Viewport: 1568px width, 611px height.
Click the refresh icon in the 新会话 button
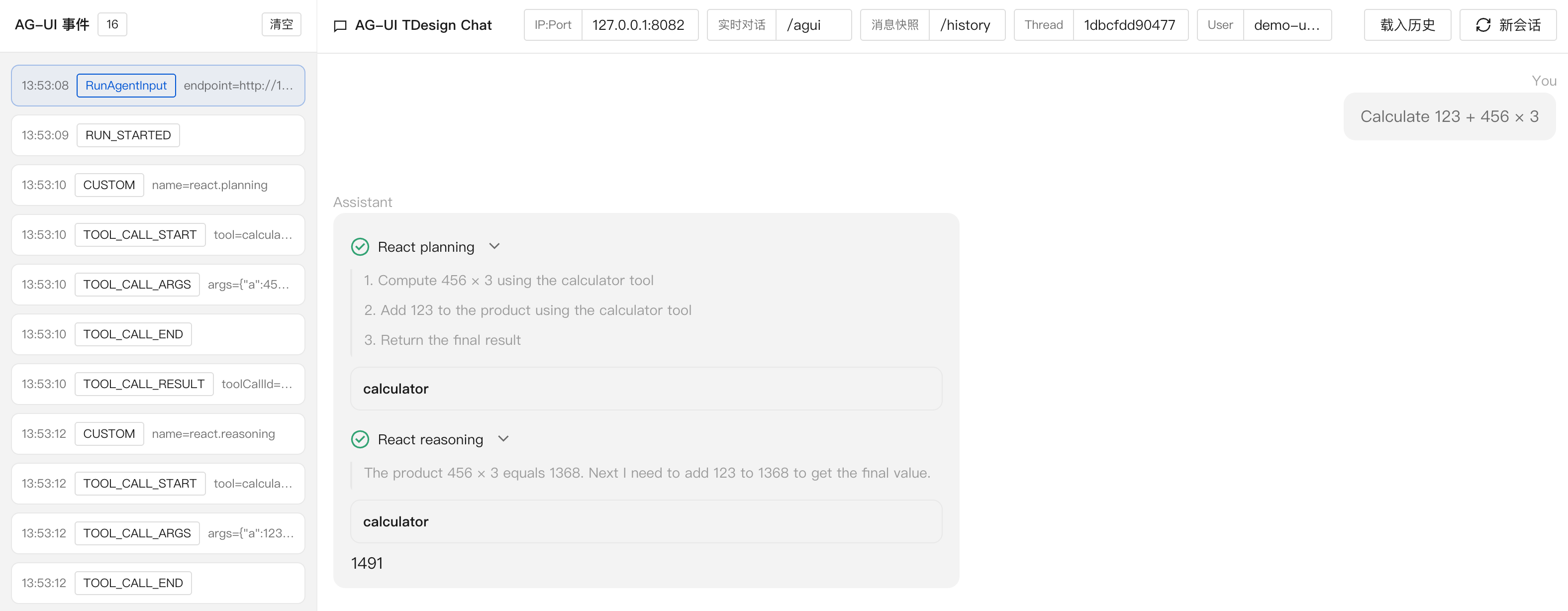pos(1483,25)
